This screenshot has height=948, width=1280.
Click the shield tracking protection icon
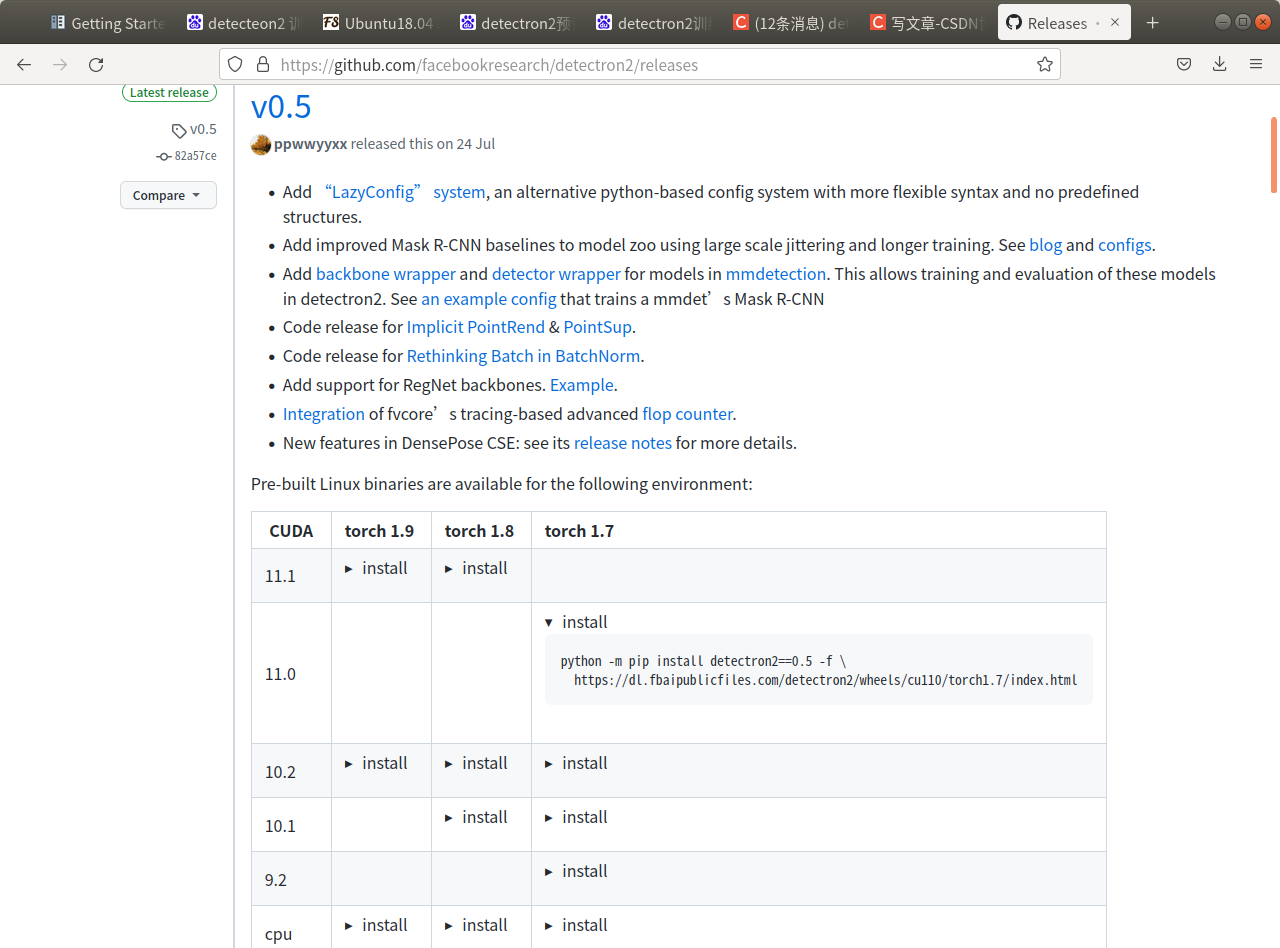235,64
